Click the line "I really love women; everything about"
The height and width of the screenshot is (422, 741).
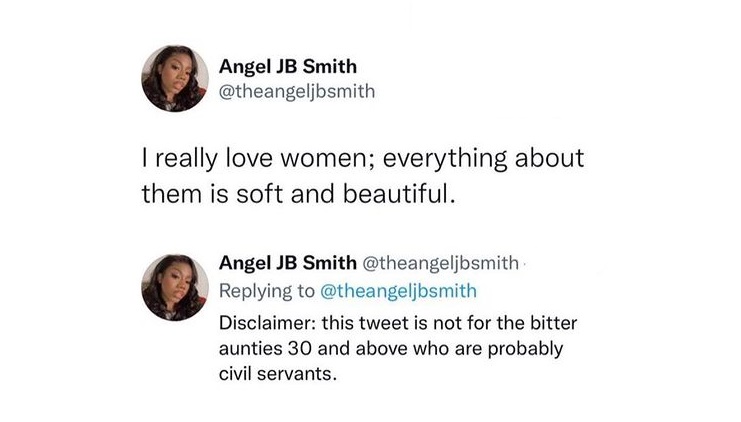359,158
